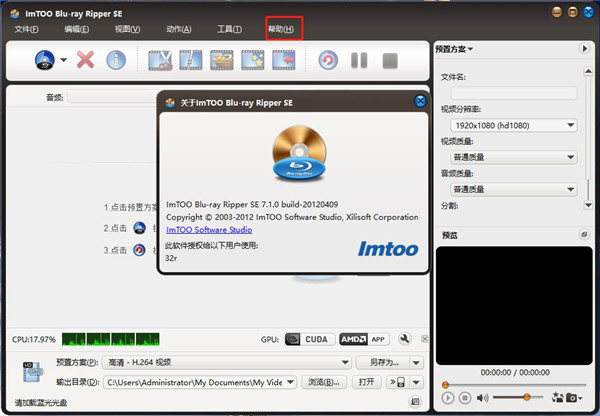
Task: Click the ImTOO app icon in title bar
Action: 15,14
